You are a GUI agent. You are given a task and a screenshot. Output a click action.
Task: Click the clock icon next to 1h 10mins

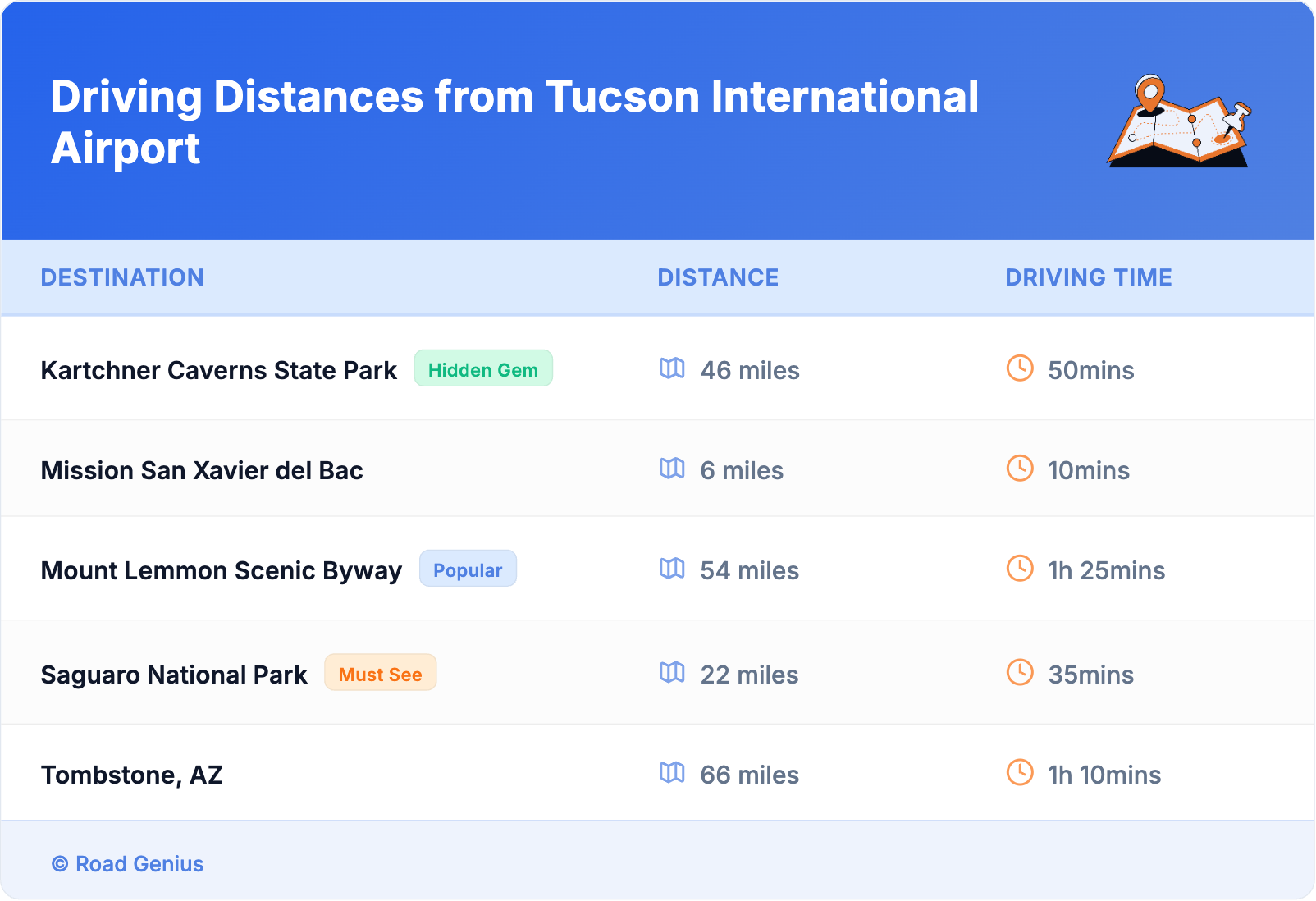pos(1020,773)
